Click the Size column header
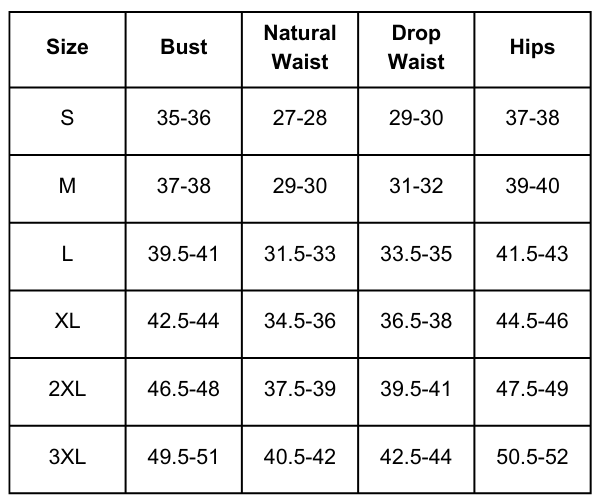This screenshot has width=600, height=500. [67, 47]
